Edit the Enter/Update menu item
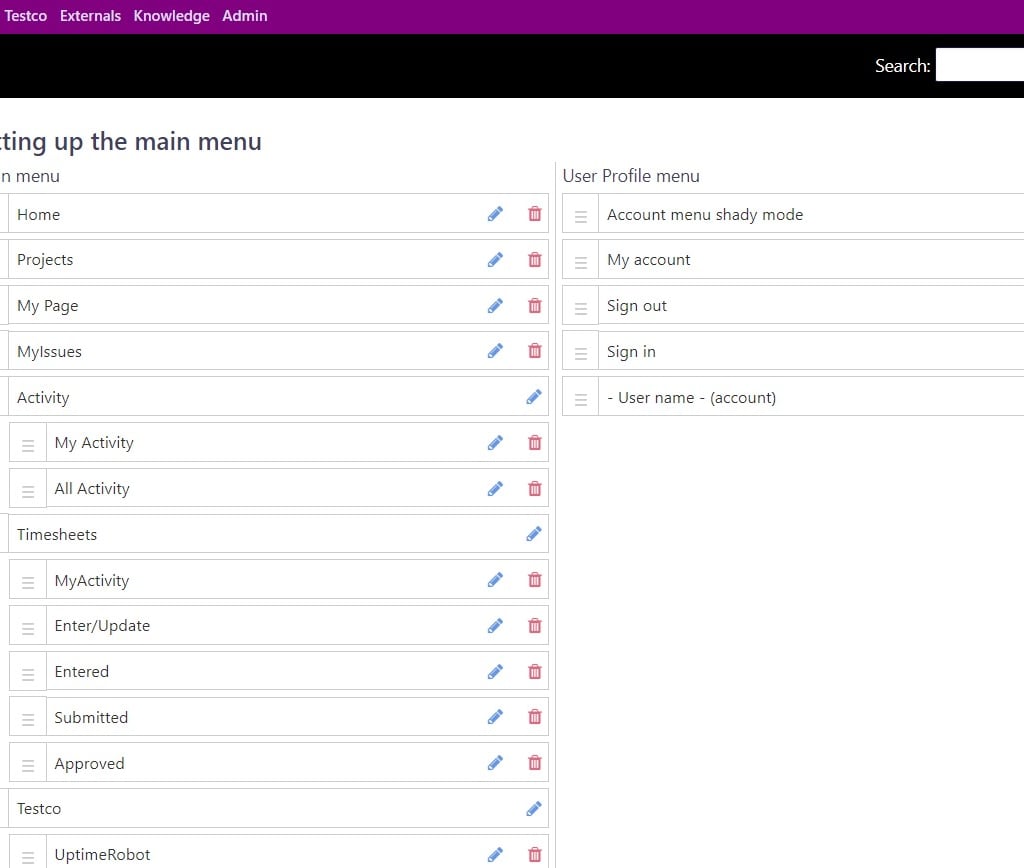This screenshot has width=1024, height=868. pos(495,626)
